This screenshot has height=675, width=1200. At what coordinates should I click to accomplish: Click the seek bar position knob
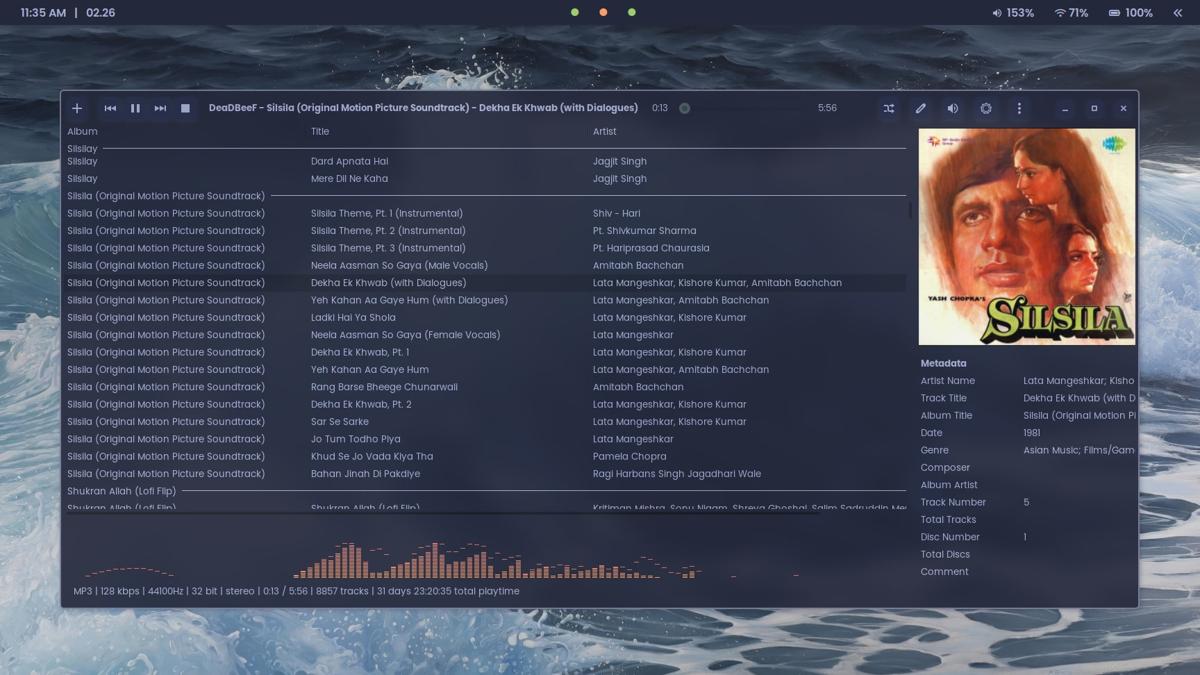click(685, 108)
